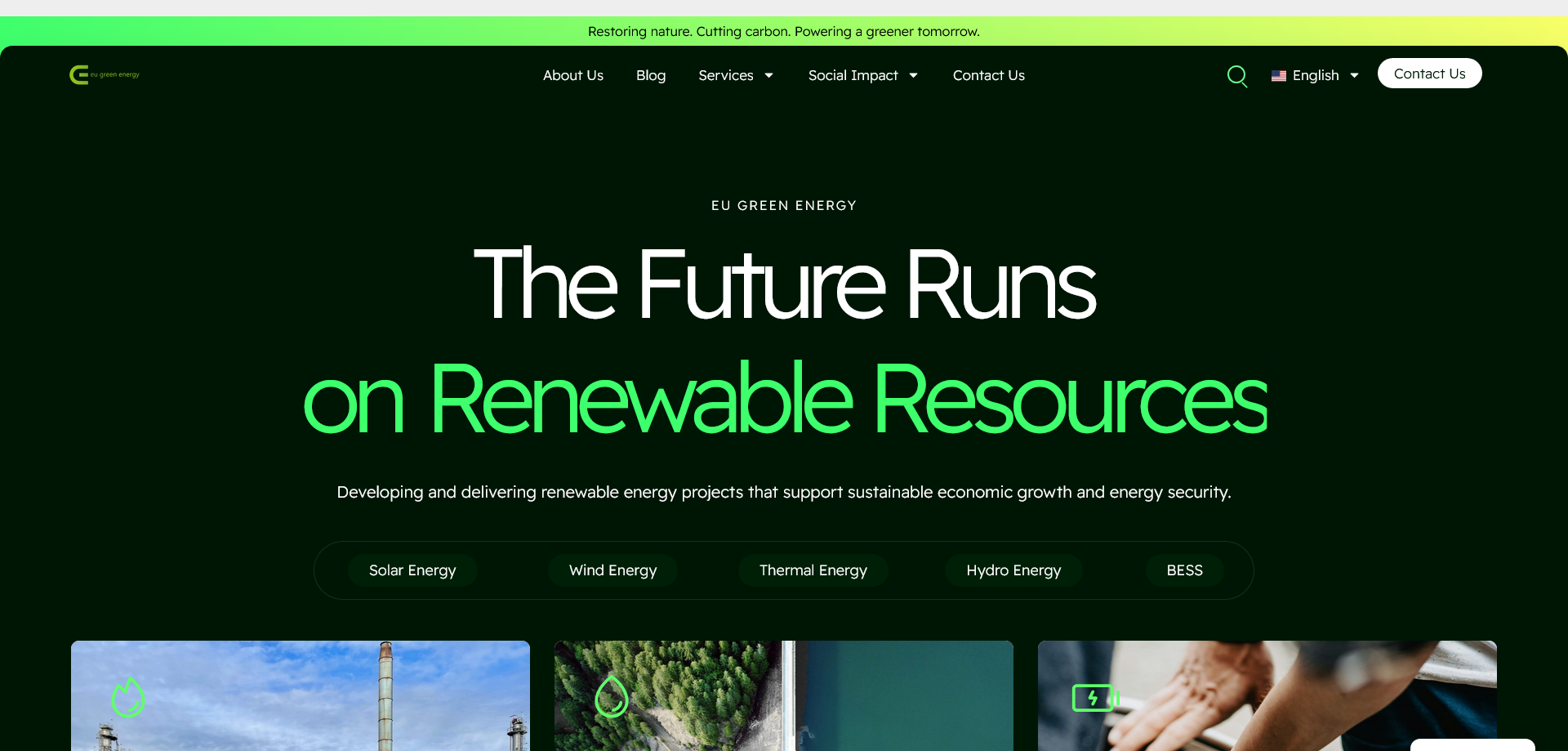Select the BESS pill
Screen dimensions: 1568x751
(x=1184, y=570)
